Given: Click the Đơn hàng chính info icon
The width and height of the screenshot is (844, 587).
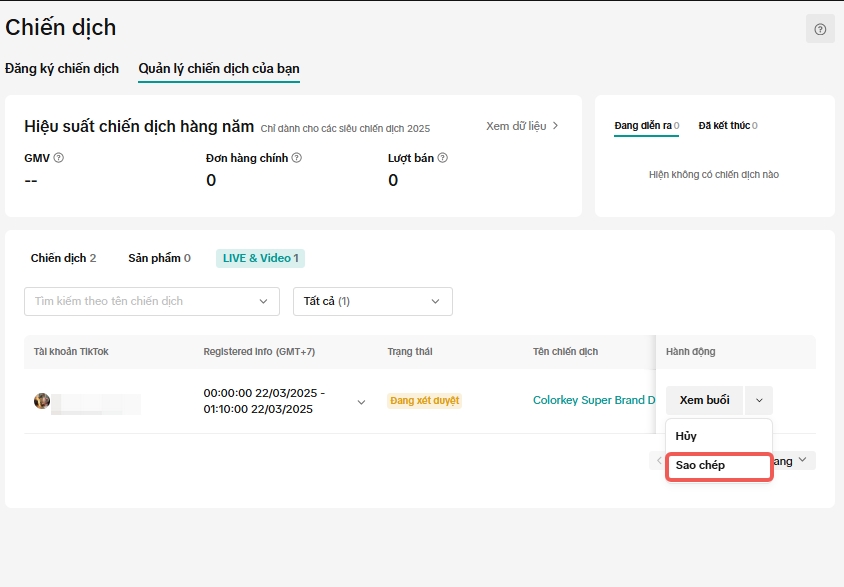Looking at the screenshot, I should pos(297,158).
